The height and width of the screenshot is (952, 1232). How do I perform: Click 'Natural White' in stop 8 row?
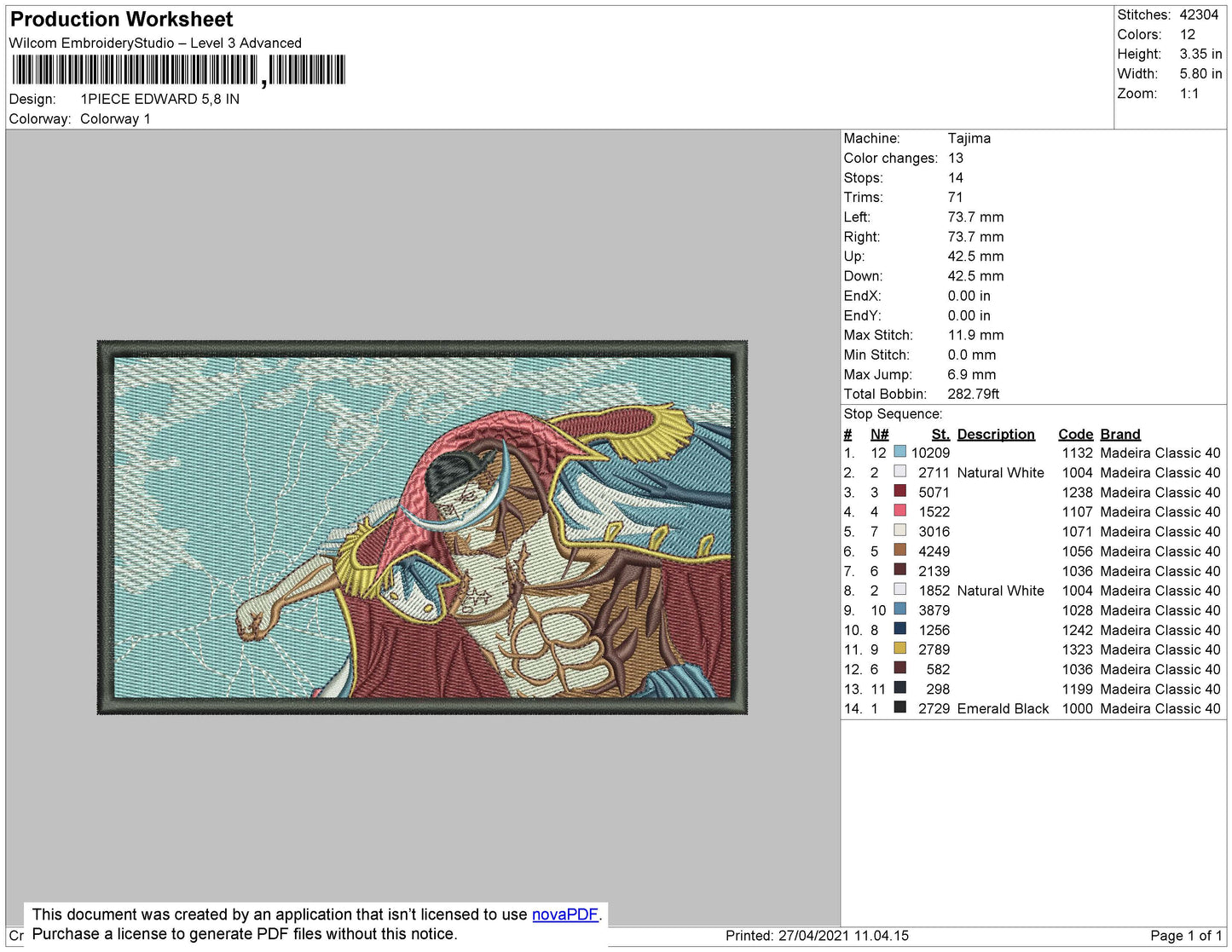[x=1001, y=591]
